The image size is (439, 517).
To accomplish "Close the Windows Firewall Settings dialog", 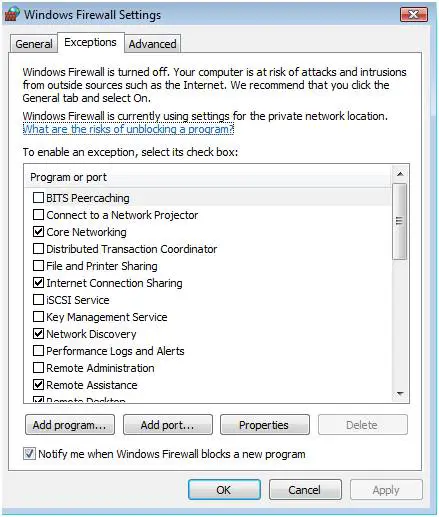I will tap(414, 15).
